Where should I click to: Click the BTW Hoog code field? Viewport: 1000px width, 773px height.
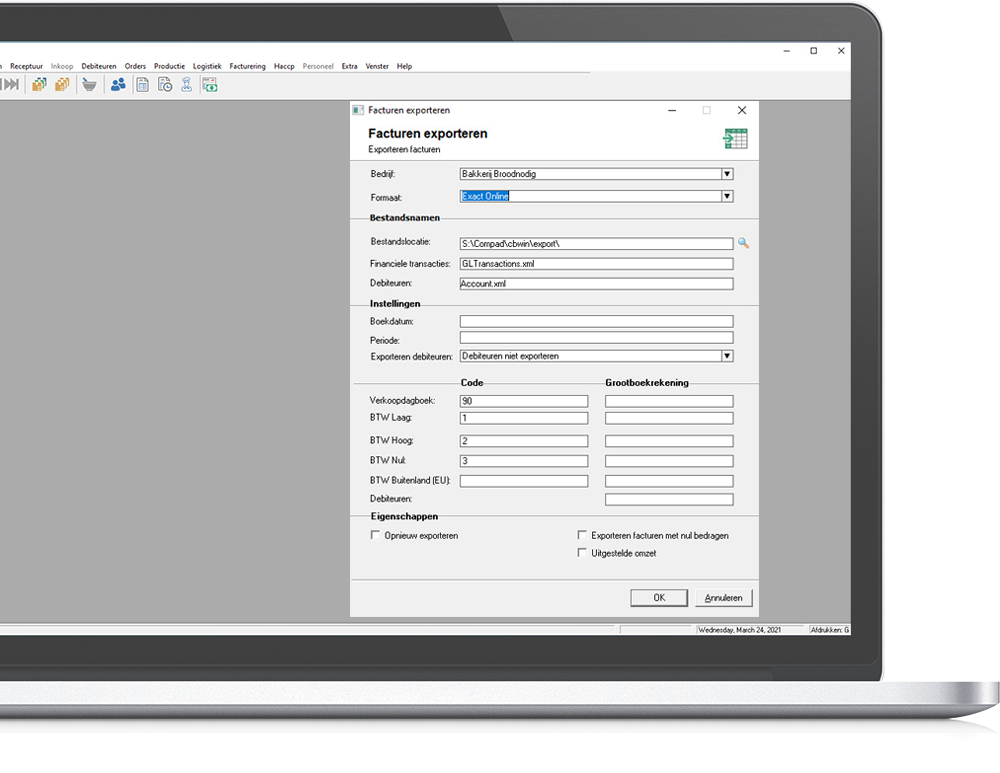pyautogui.click(x=524, y=441)
